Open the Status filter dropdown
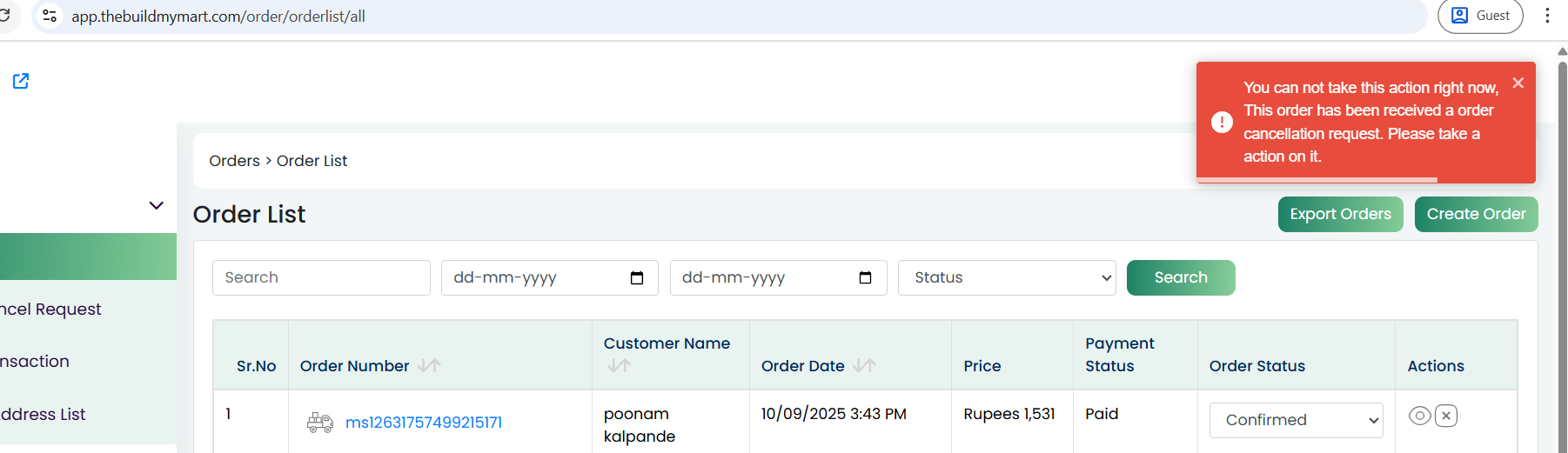Screen dimensions: 1568x453 1007,278
